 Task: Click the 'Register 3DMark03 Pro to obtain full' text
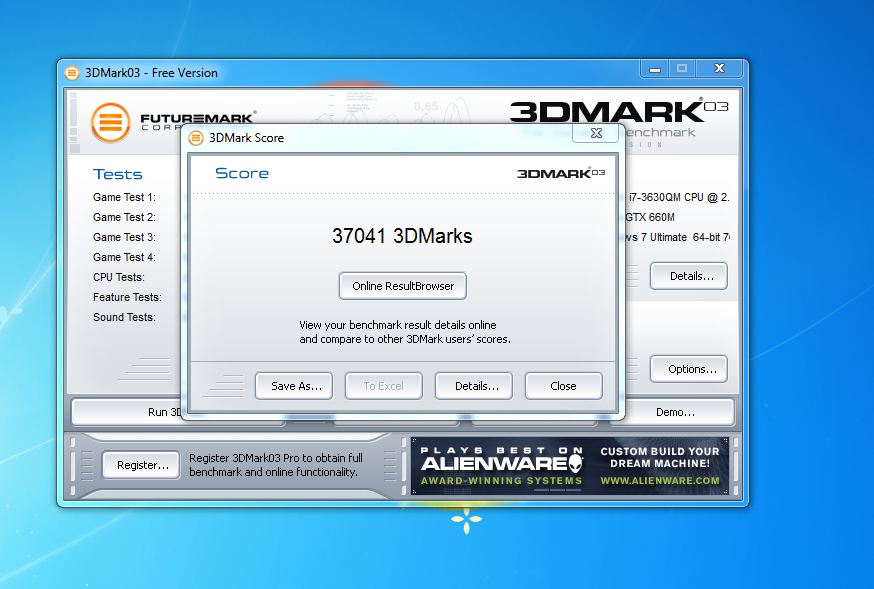[x=276, y=458]
